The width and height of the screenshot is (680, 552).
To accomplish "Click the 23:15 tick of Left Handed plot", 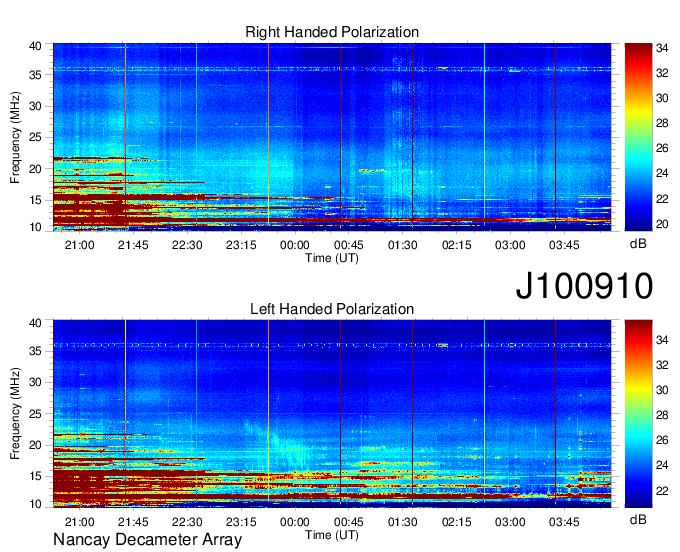I will click(x=241, y=522).
